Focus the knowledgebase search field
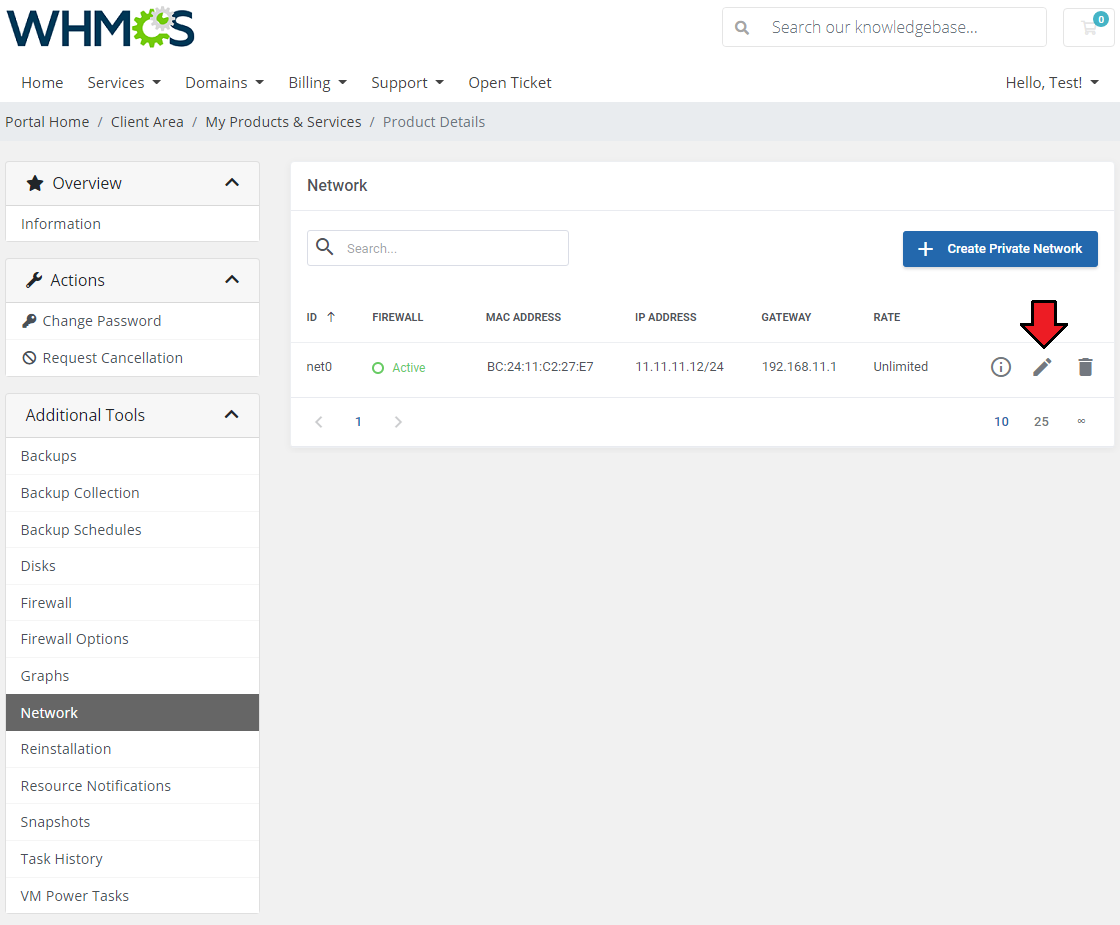 coord(884,28)
